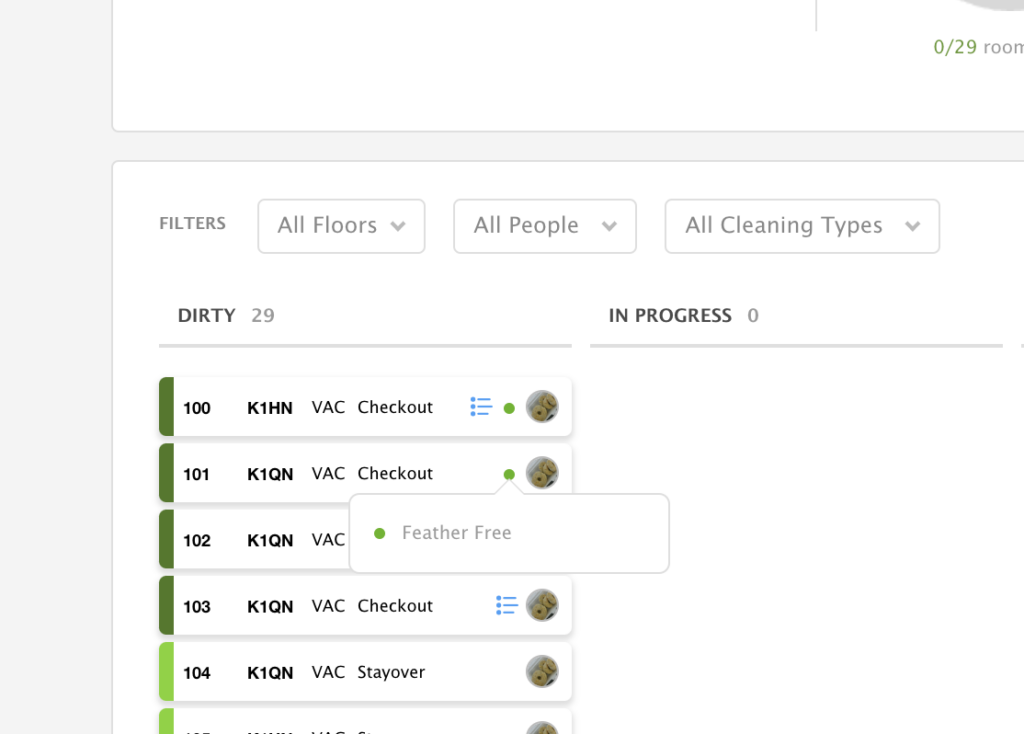
Task: Click the Feather Free tooltip label
Action: [456, 533]
